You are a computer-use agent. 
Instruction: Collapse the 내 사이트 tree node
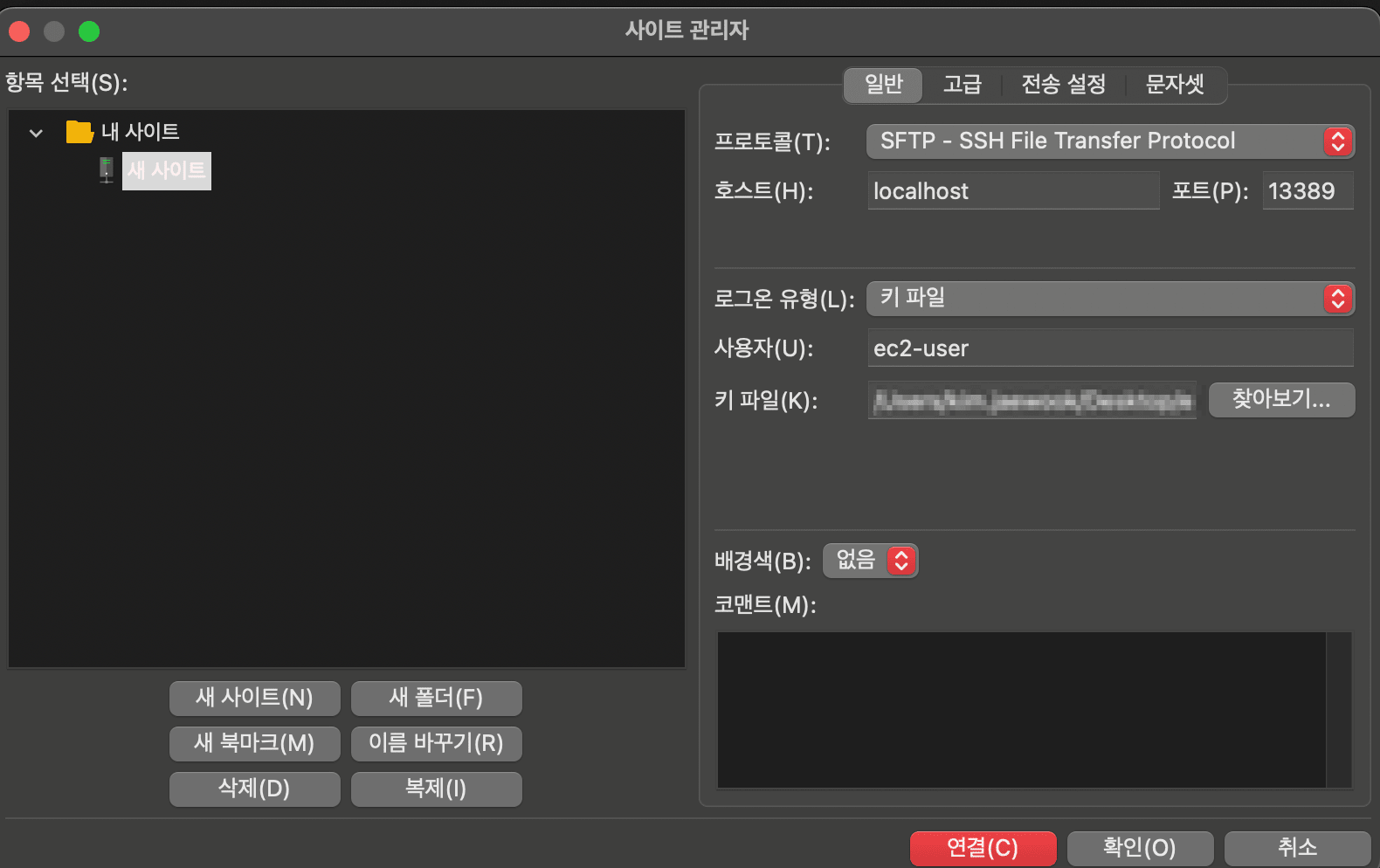[x=36, y=134]
